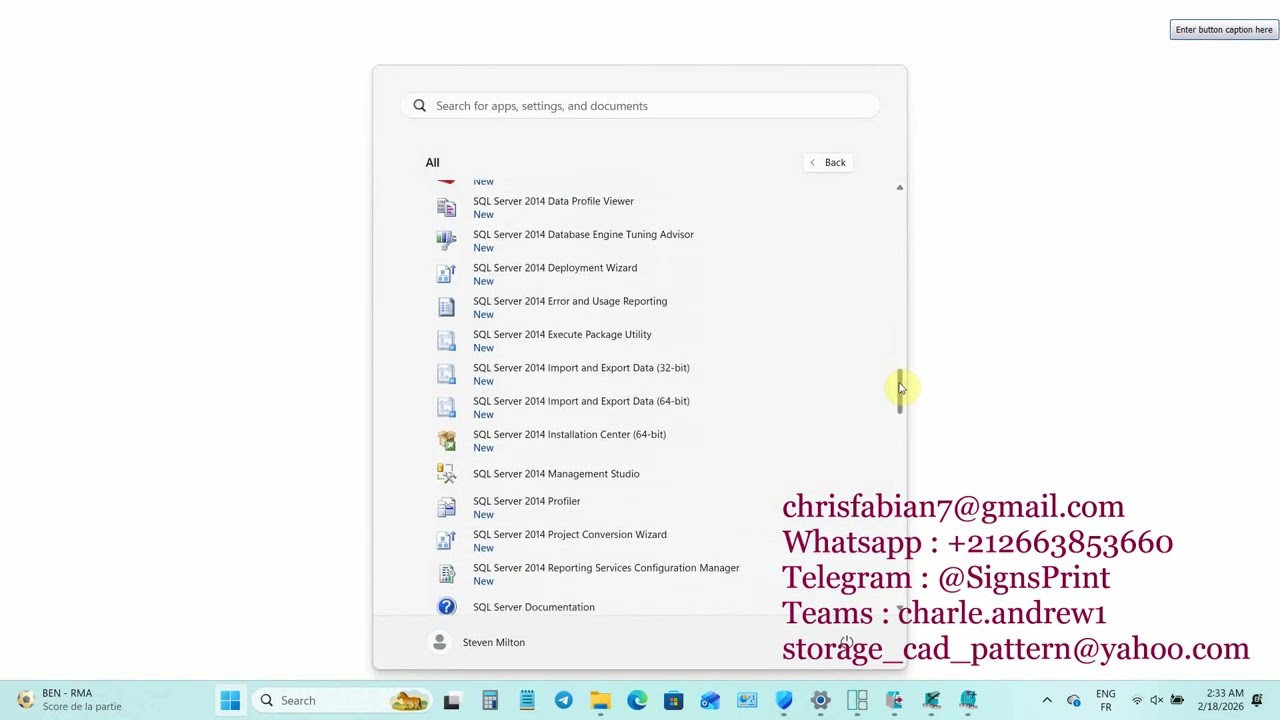Screen dimensions: 1280x720
Task: Open the BEN - RMA score widget
Action: coord(68,700)
